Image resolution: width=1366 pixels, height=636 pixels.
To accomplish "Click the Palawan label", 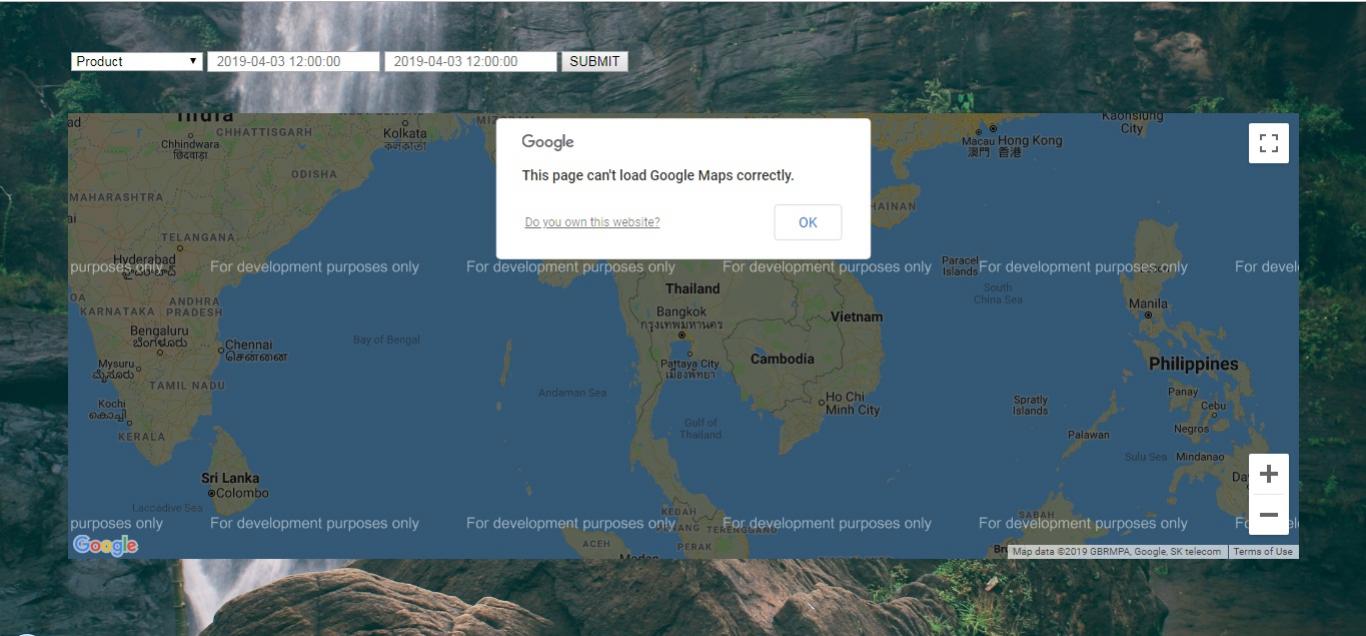I will [1088, 435].
